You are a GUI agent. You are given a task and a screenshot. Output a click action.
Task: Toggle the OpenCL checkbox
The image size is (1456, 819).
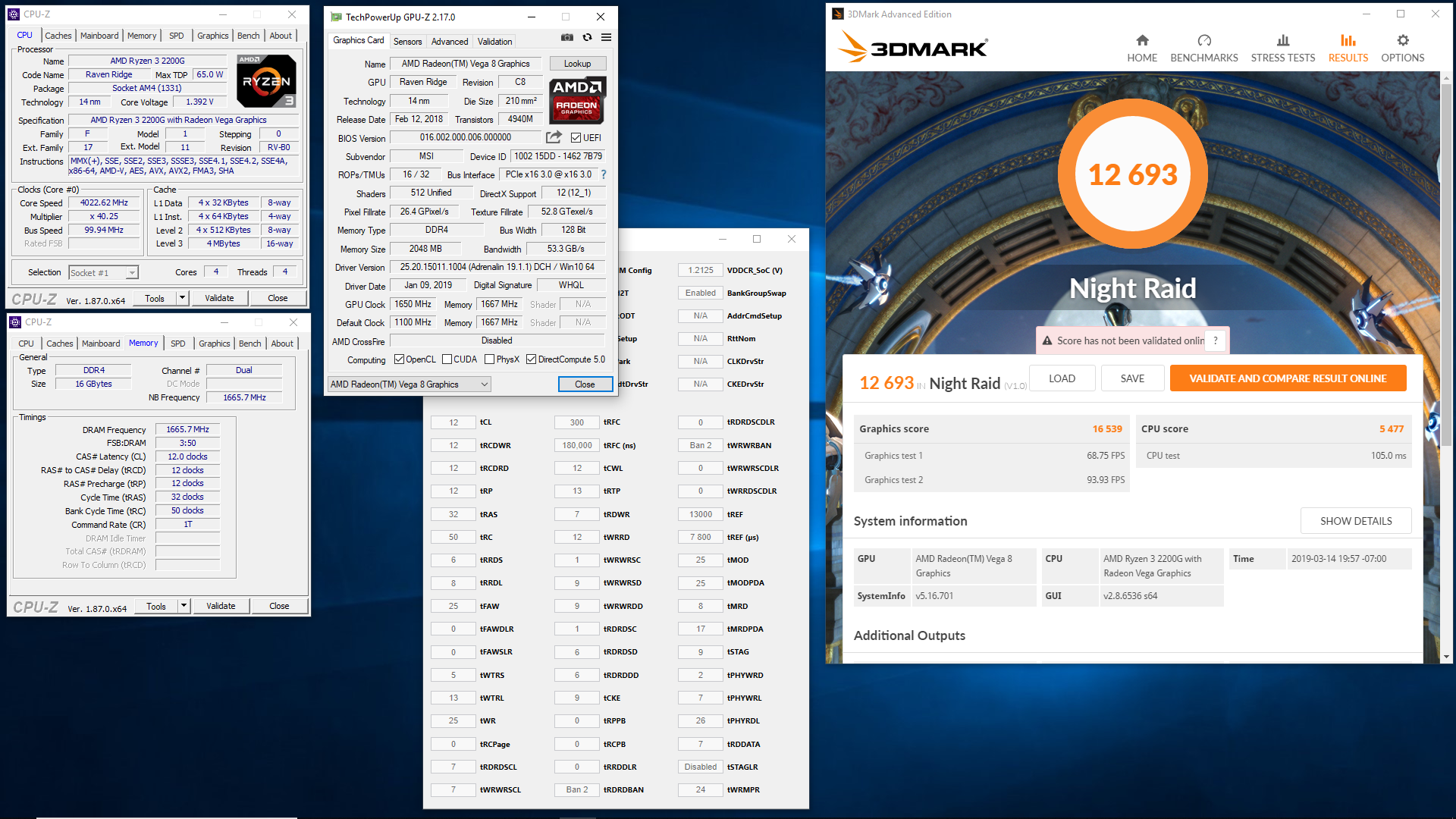[x=399, y=359]
